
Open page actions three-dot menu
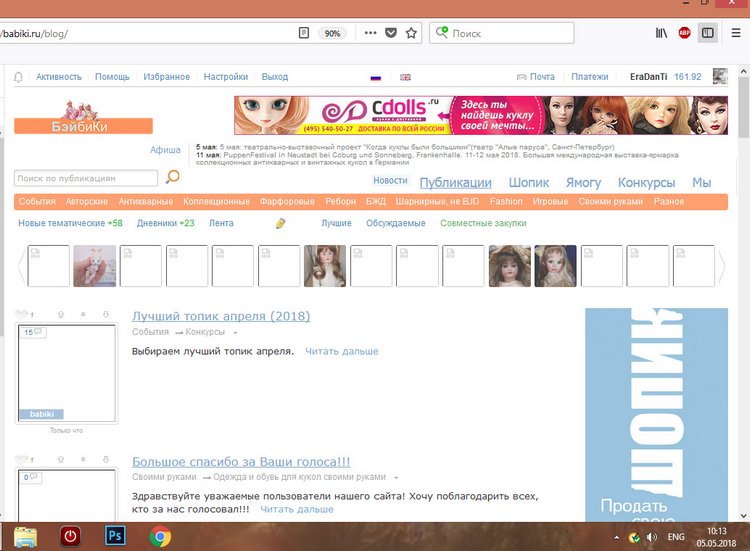point(370,33)
